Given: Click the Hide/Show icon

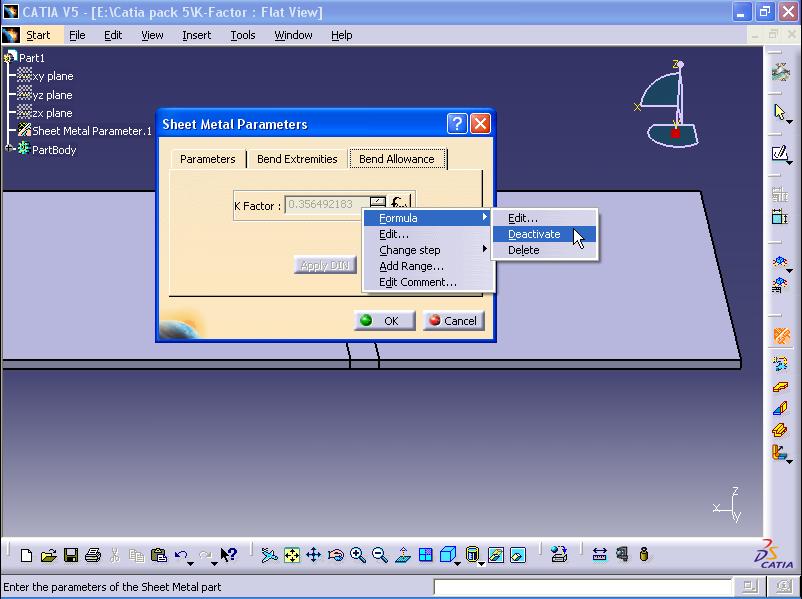Looking at the screenshot, I should pos(496,555).
